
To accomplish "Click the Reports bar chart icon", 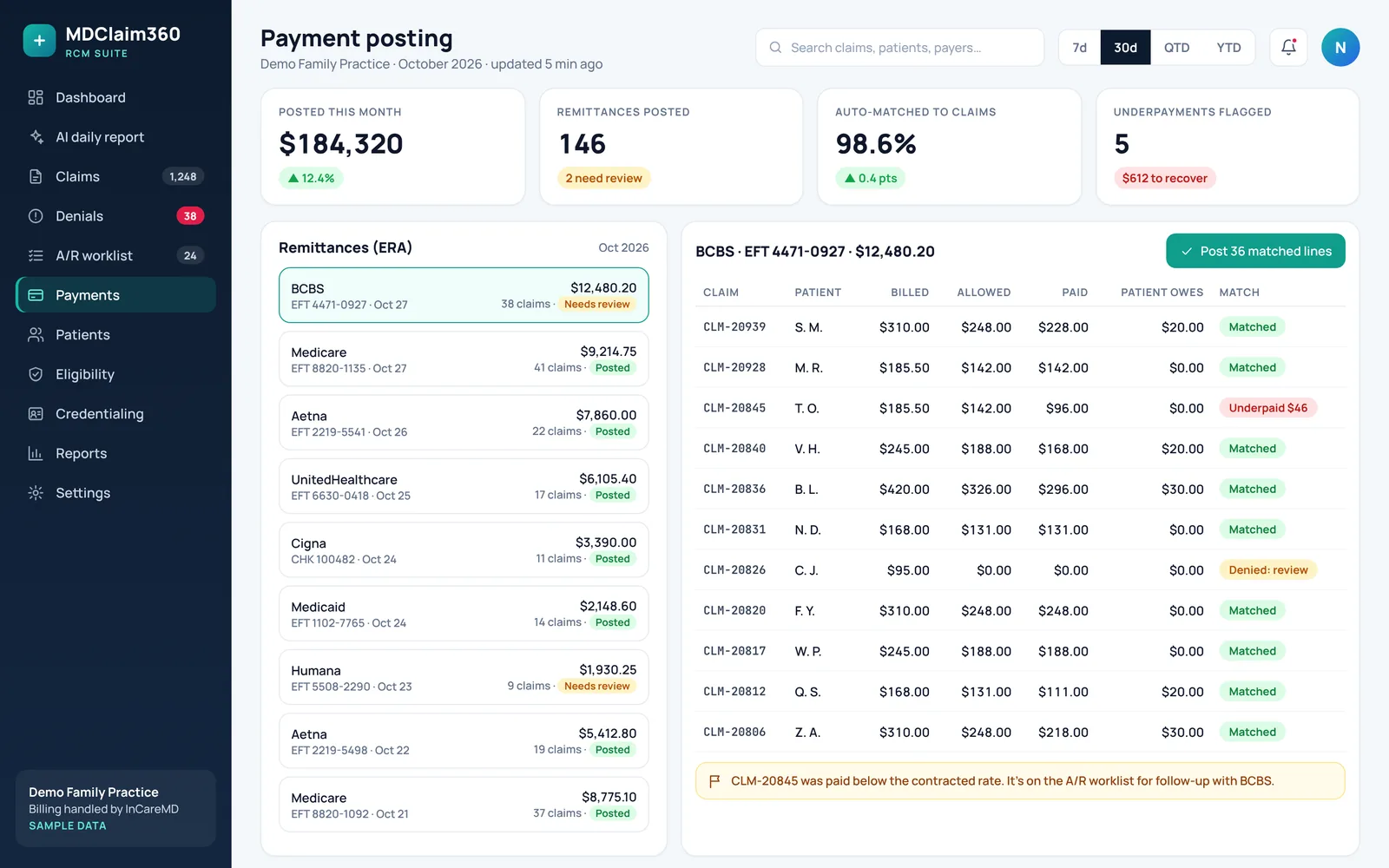I will click(36, 453).
